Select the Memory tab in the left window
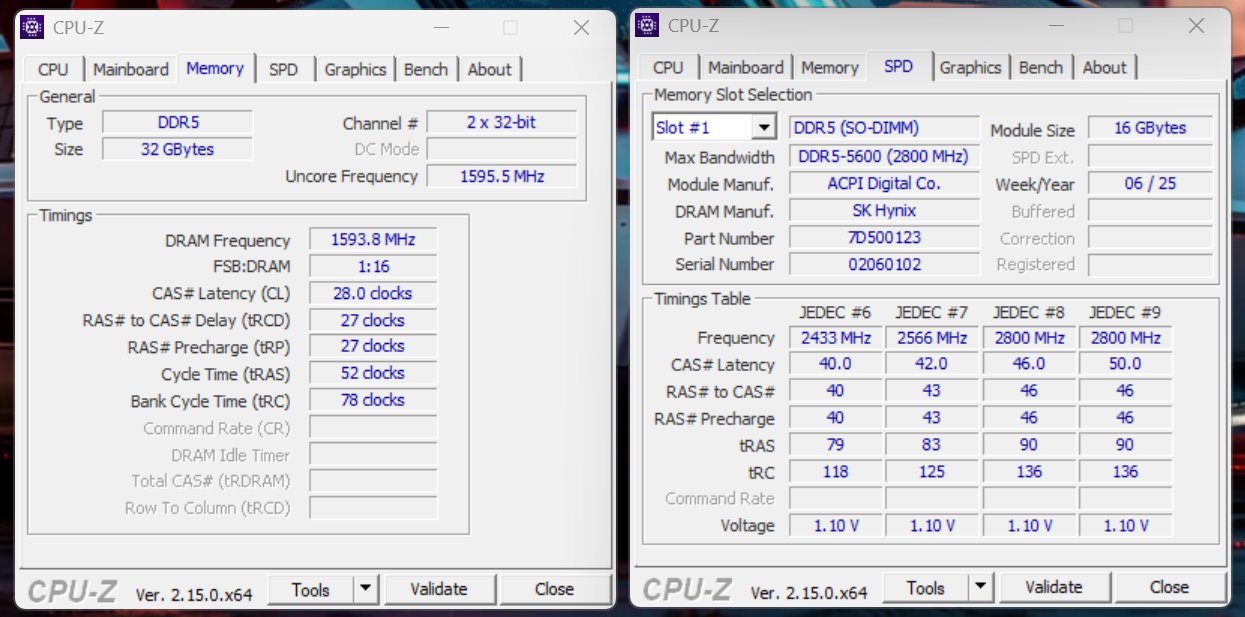1245x617 pixels. click(x=215, y=68)
